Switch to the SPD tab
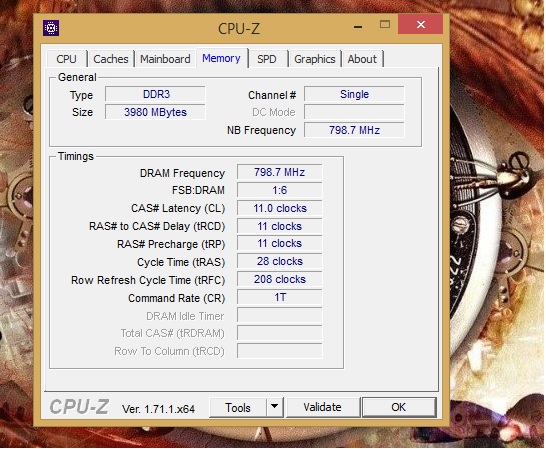 pos(267,59)
